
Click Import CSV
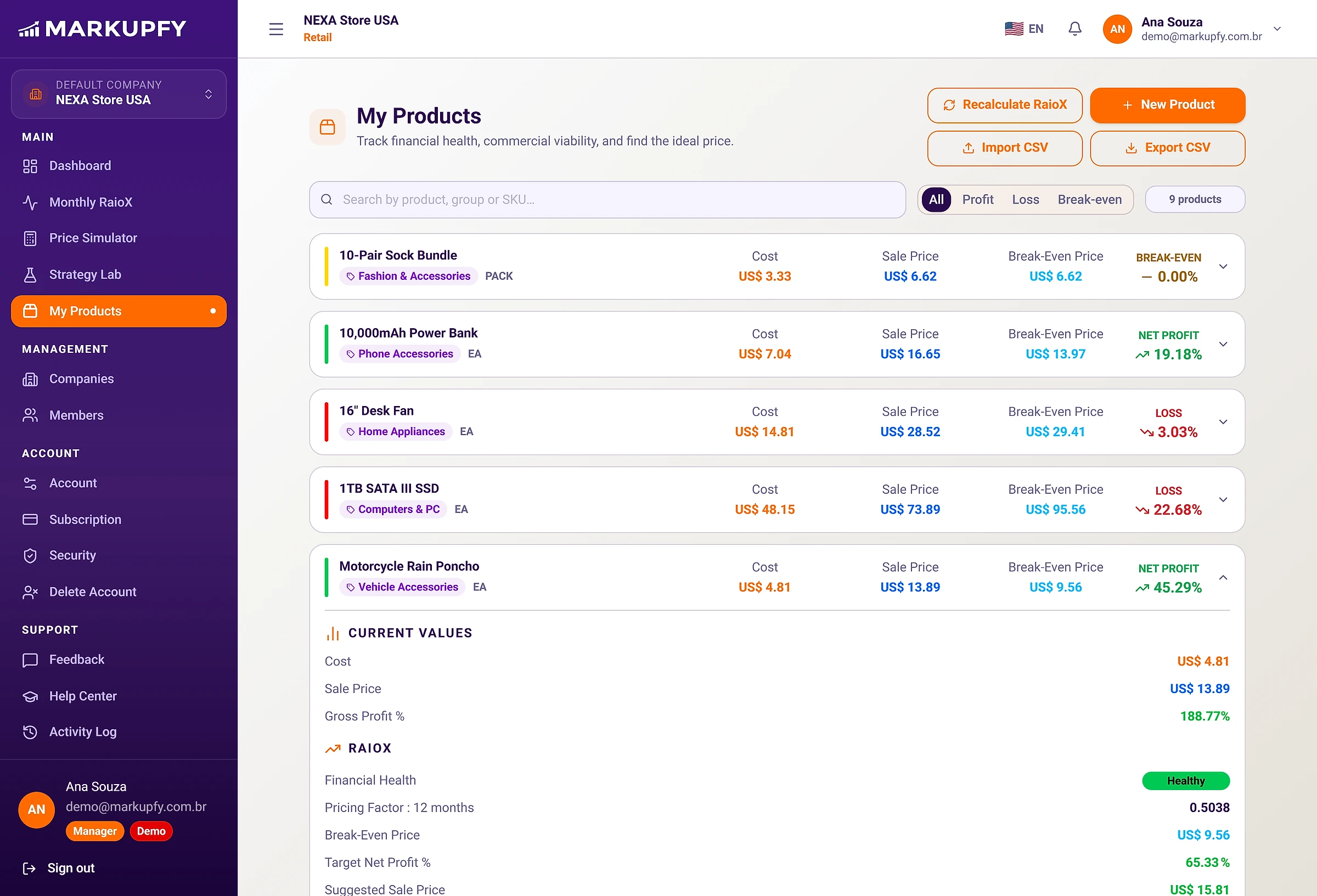coord(1005,149)
